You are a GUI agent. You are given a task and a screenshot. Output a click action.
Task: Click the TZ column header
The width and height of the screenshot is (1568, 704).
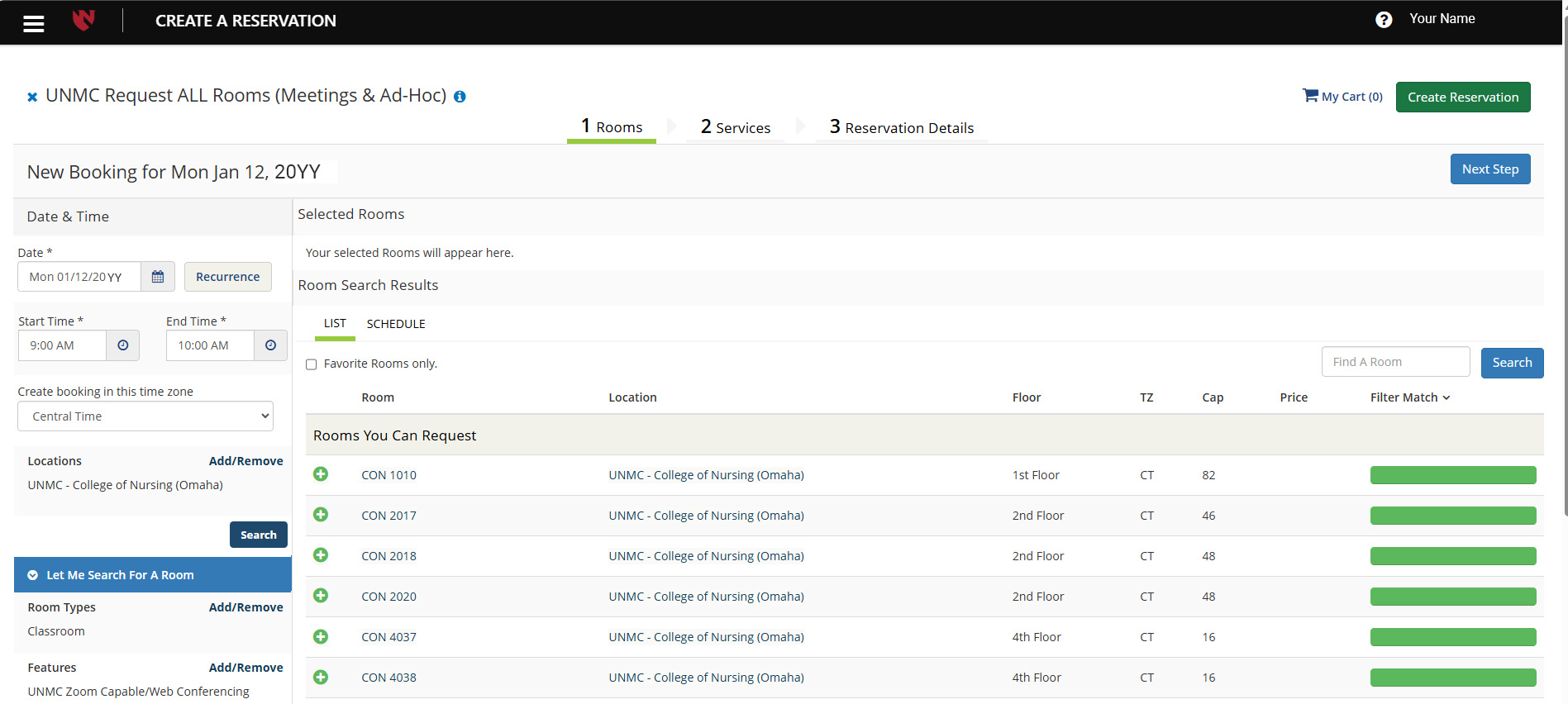[x=1146, y=397]
